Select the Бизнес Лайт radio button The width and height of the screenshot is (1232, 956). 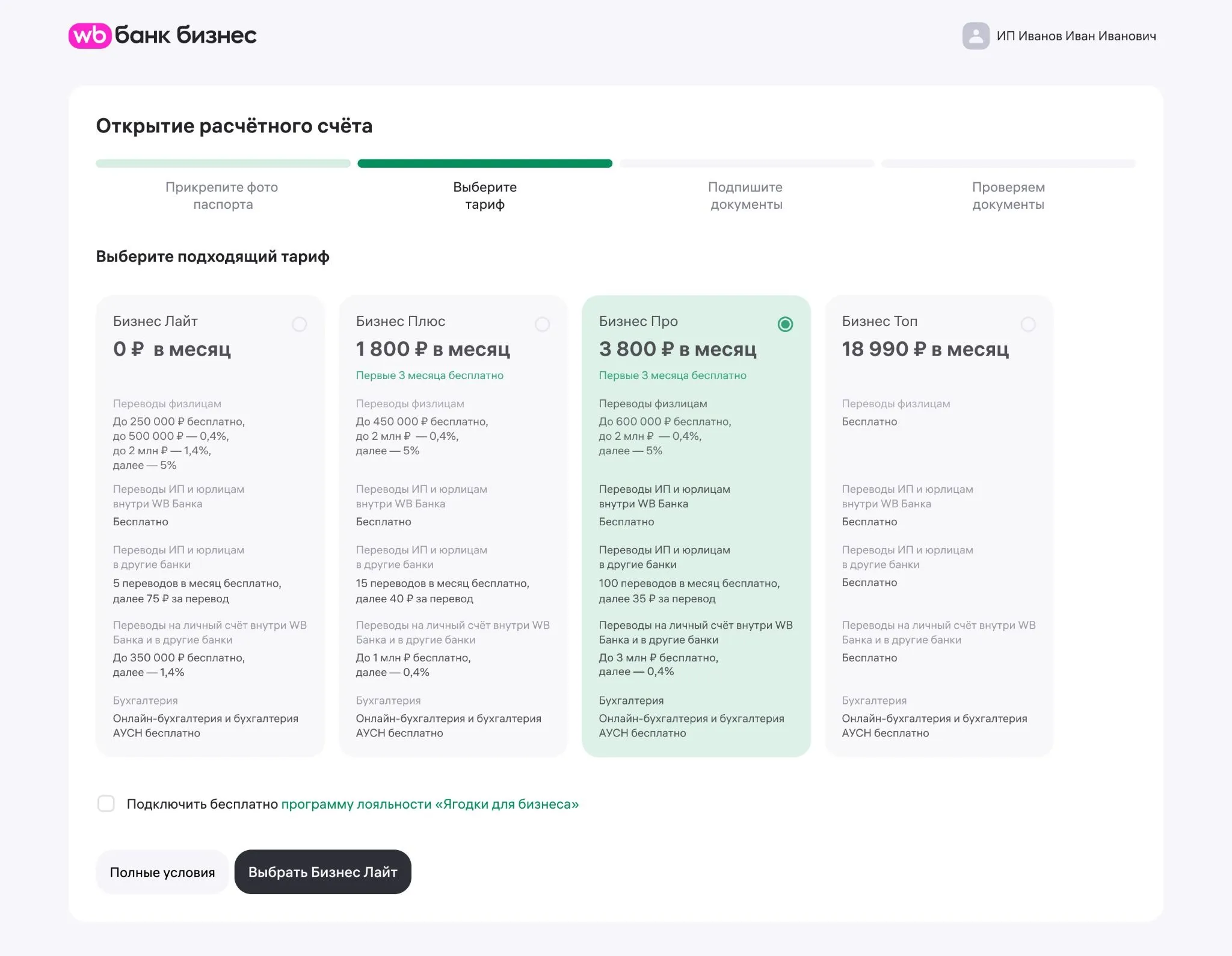pos(299,324)
